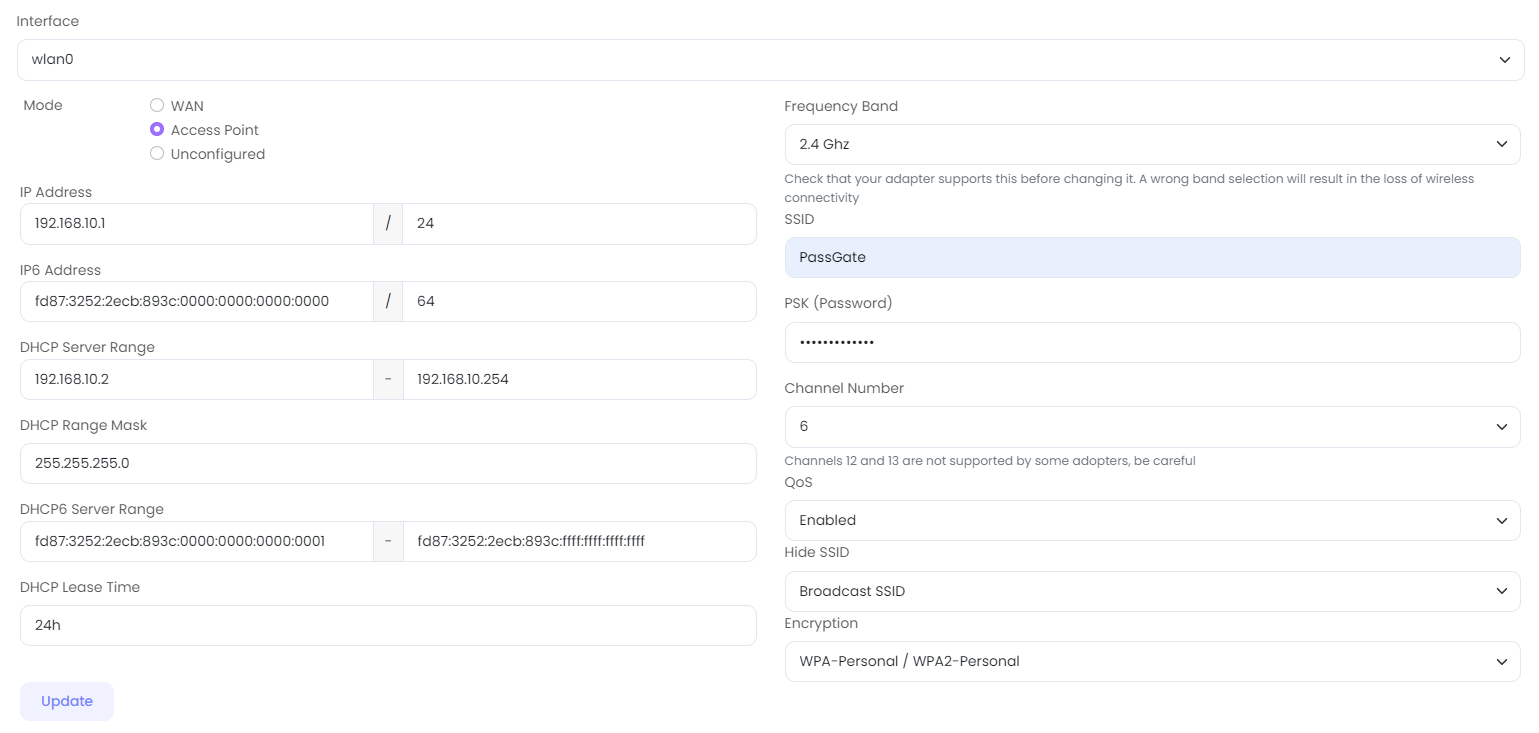
Task: Open the Encryption type dropdown
Action: click(x=1152, y=661)
